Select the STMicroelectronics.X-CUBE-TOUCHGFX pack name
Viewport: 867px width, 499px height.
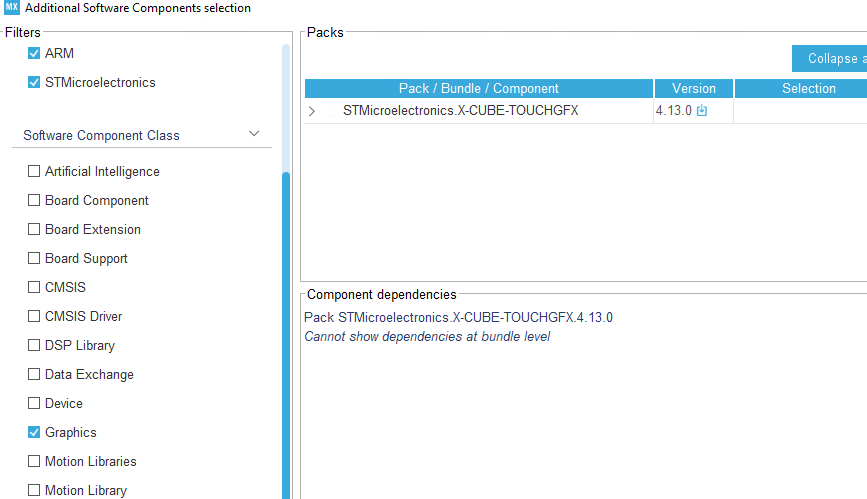coord(461,111)
